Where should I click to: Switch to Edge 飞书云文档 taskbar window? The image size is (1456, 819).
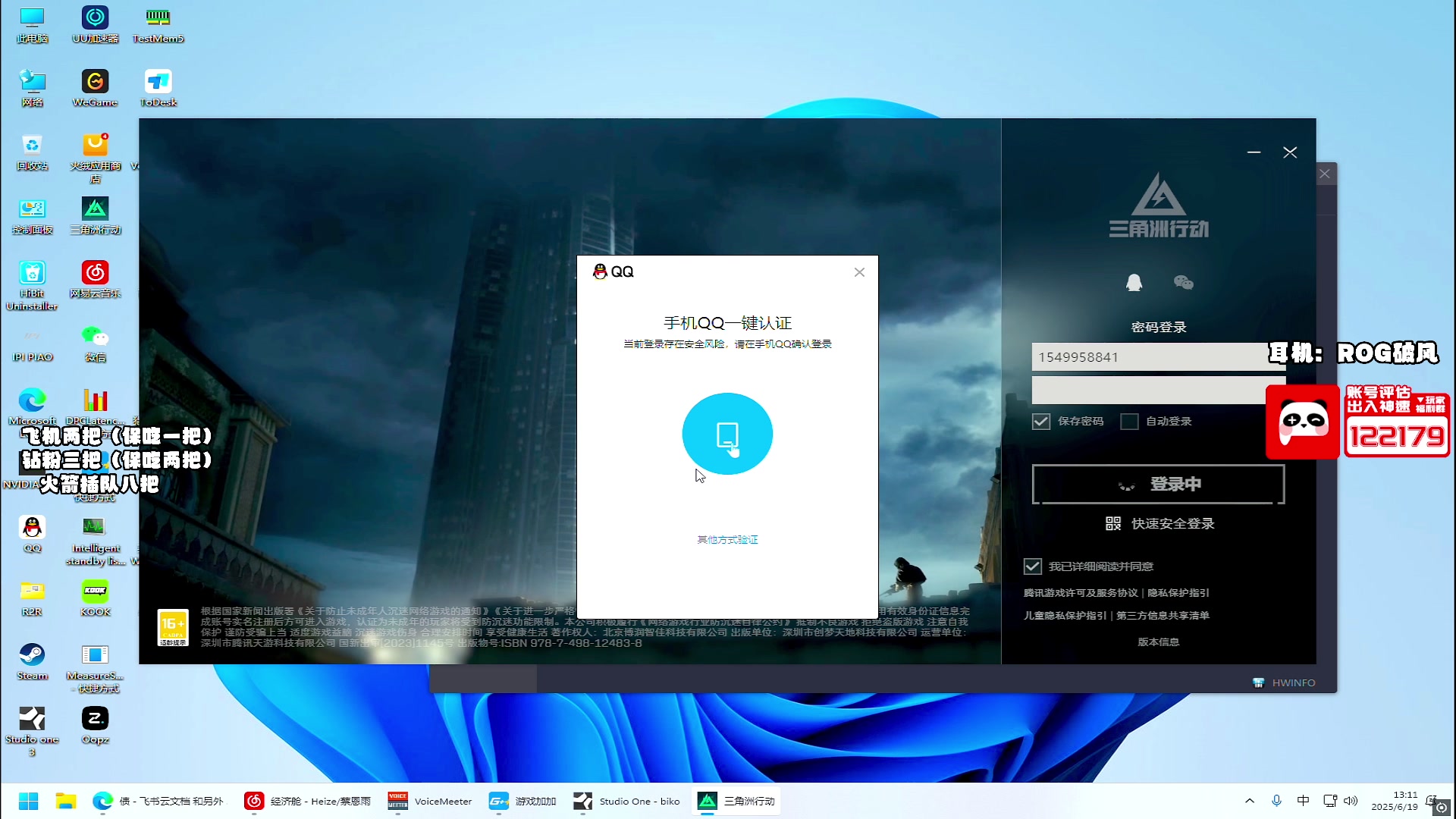tap(158, 801)
